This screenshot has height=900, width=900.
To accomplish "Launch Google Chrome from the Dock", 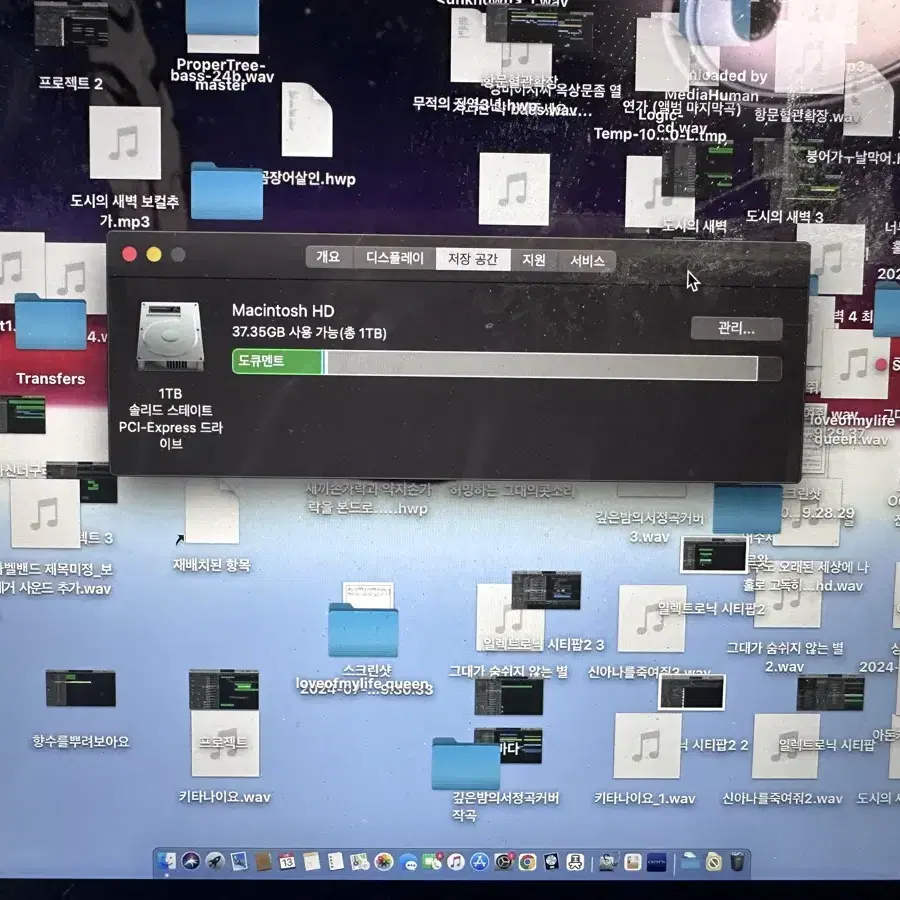I will [527, 862].
